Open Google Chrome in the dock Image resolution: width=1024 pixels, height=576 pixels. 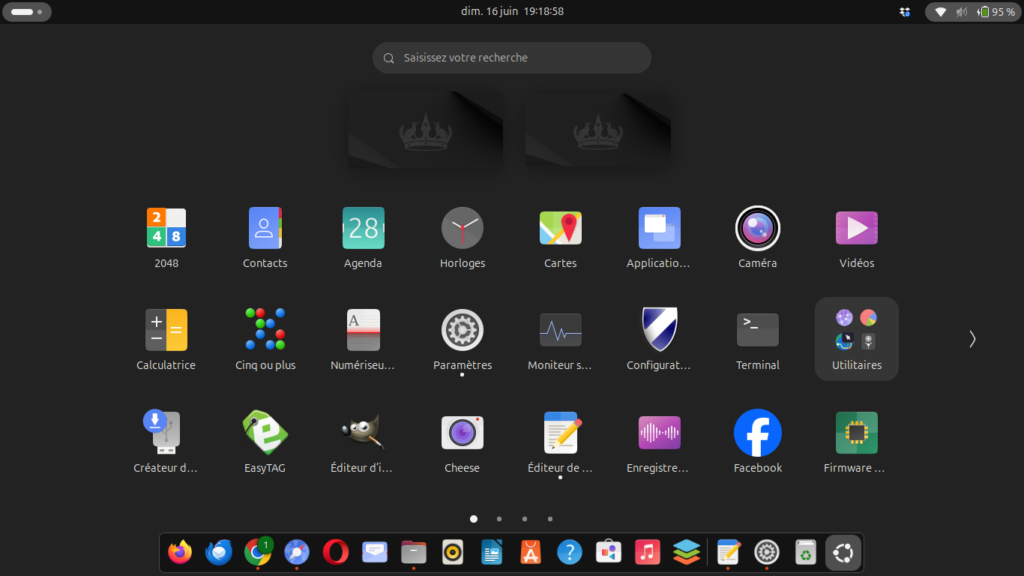pos(258,552)
